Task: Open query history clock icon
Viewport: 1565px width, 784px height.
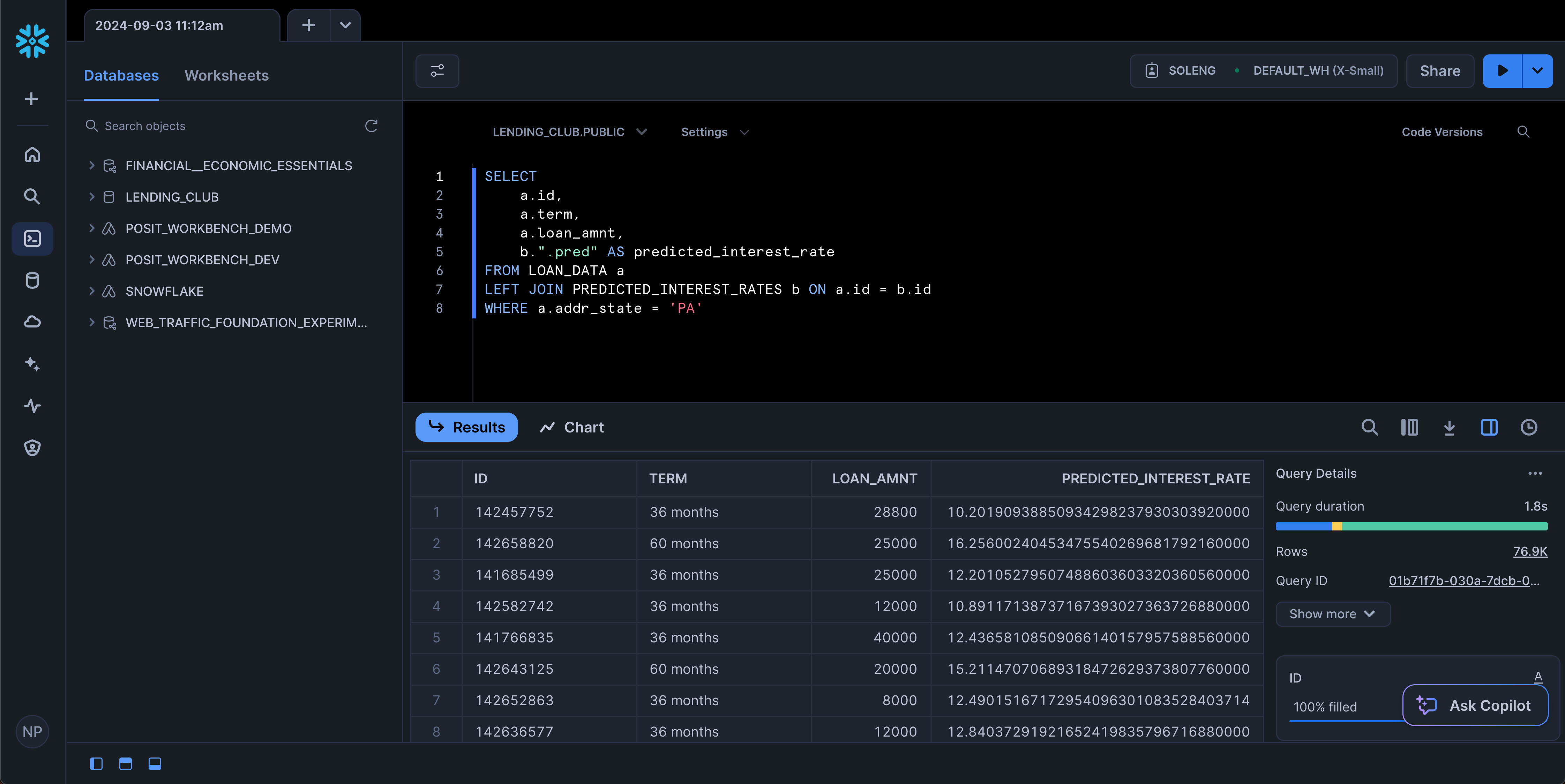Action: point(1529,428)
